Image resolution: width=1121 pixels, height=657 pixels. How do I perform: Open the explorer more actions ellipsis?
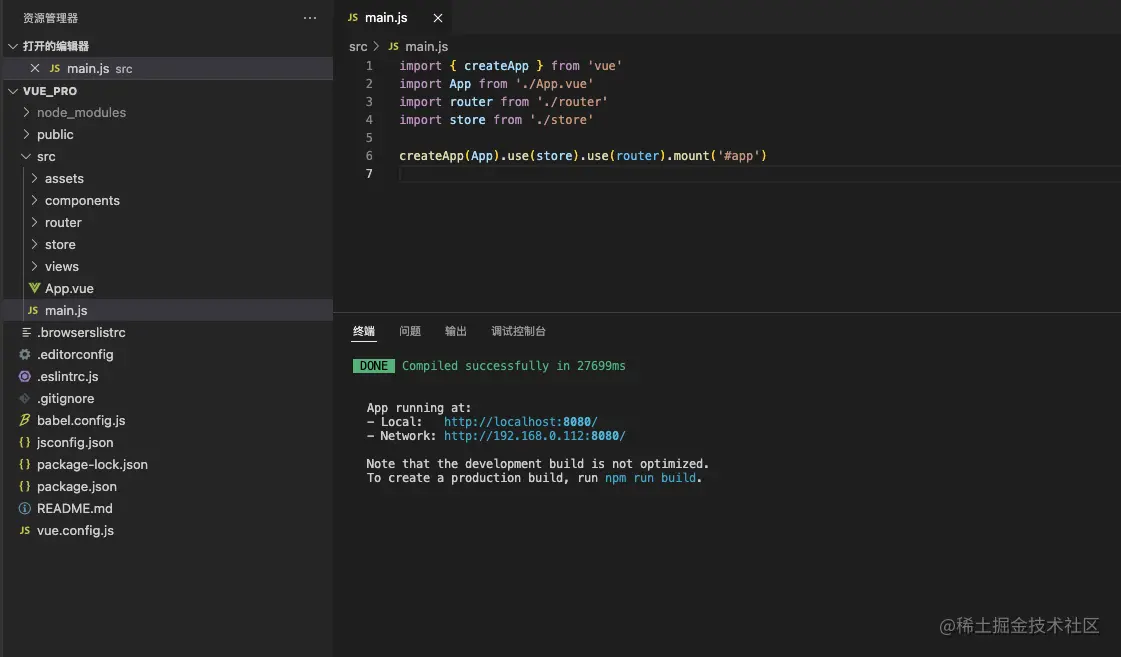click(310, 18)
